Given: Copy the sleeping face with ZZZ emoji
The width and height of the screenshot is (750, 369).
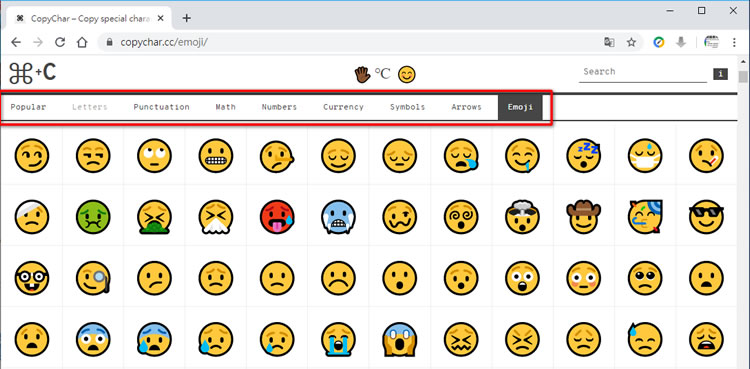Looking at the screenshot, I should [x=584, y=156].
